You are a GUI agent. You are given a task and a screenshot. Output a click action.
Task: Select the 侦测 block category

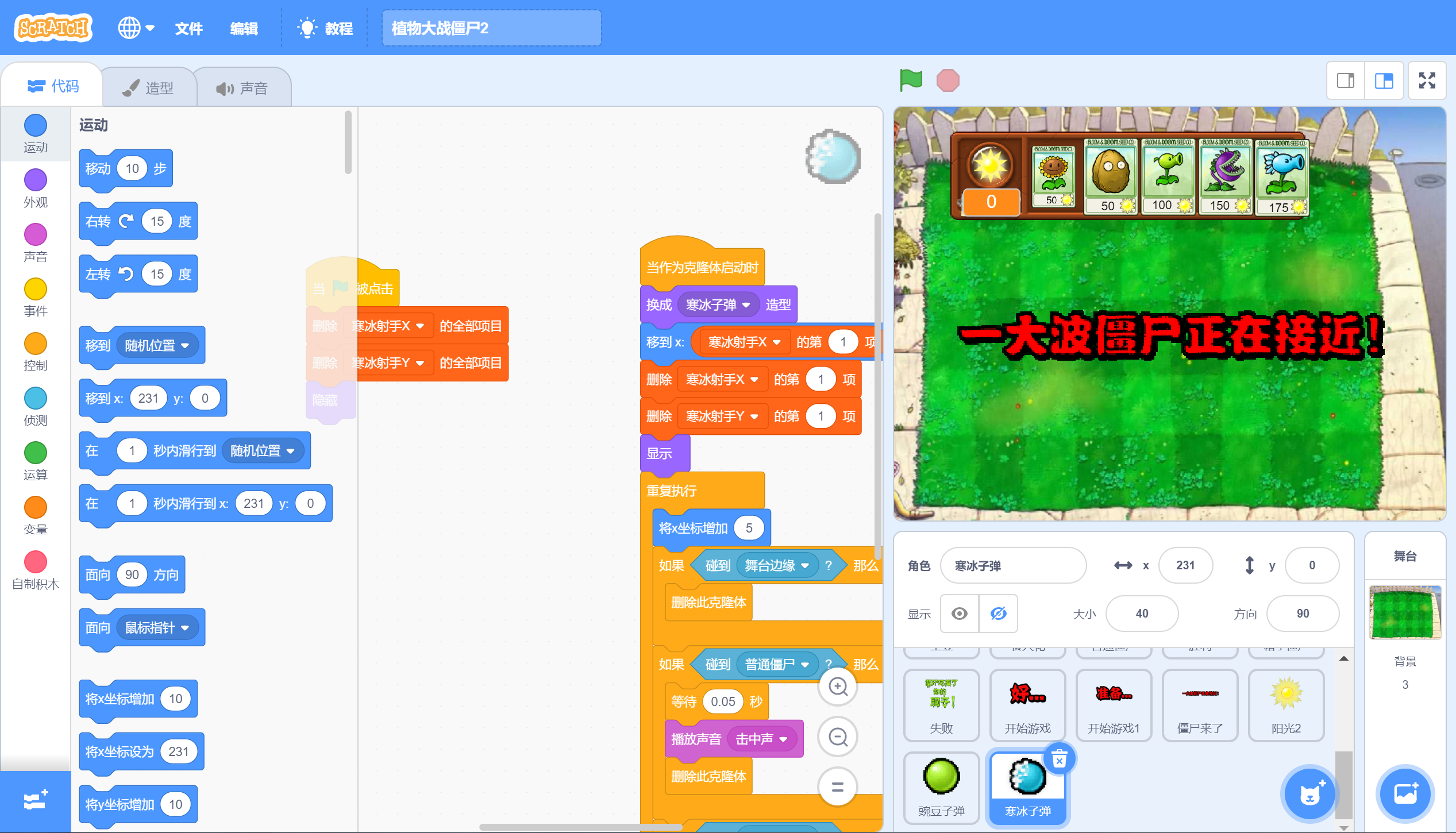(36, 407)
